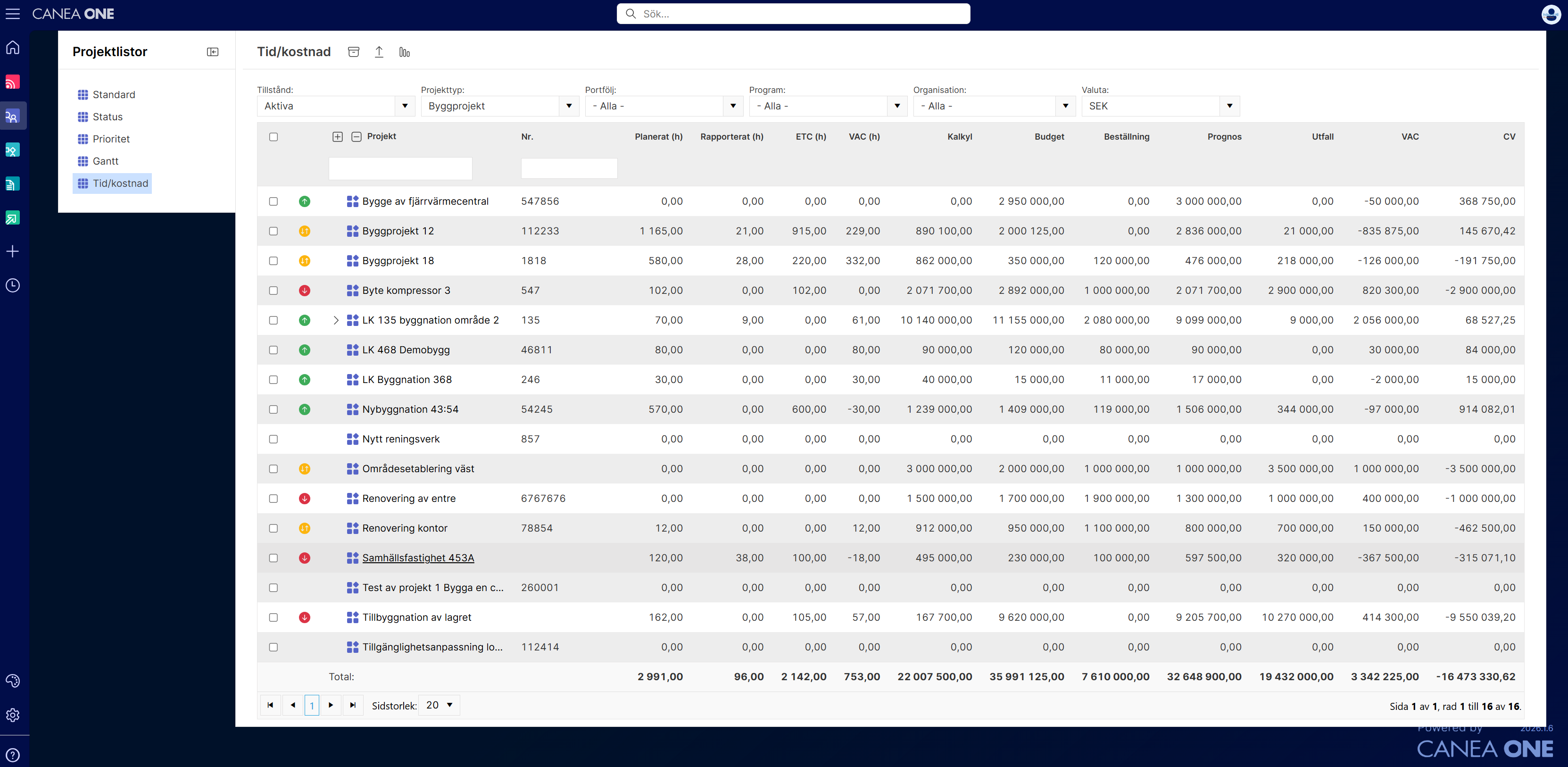
Task: Click the export upload arrow icon
Action: 379,52
